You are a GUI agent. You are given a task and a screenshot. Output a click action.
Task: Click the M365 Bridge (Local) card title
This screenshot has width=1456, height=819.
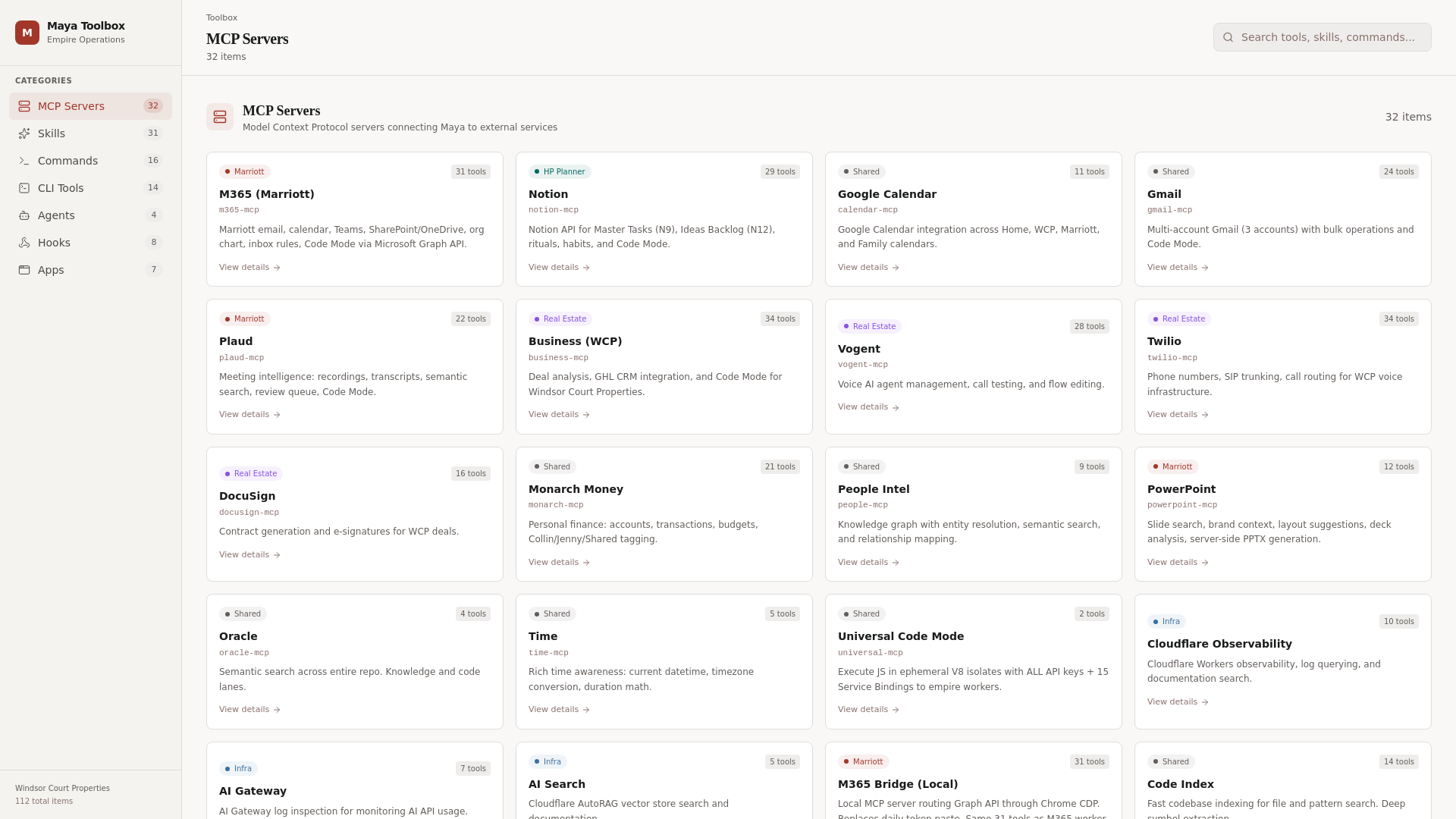[898, 784]
